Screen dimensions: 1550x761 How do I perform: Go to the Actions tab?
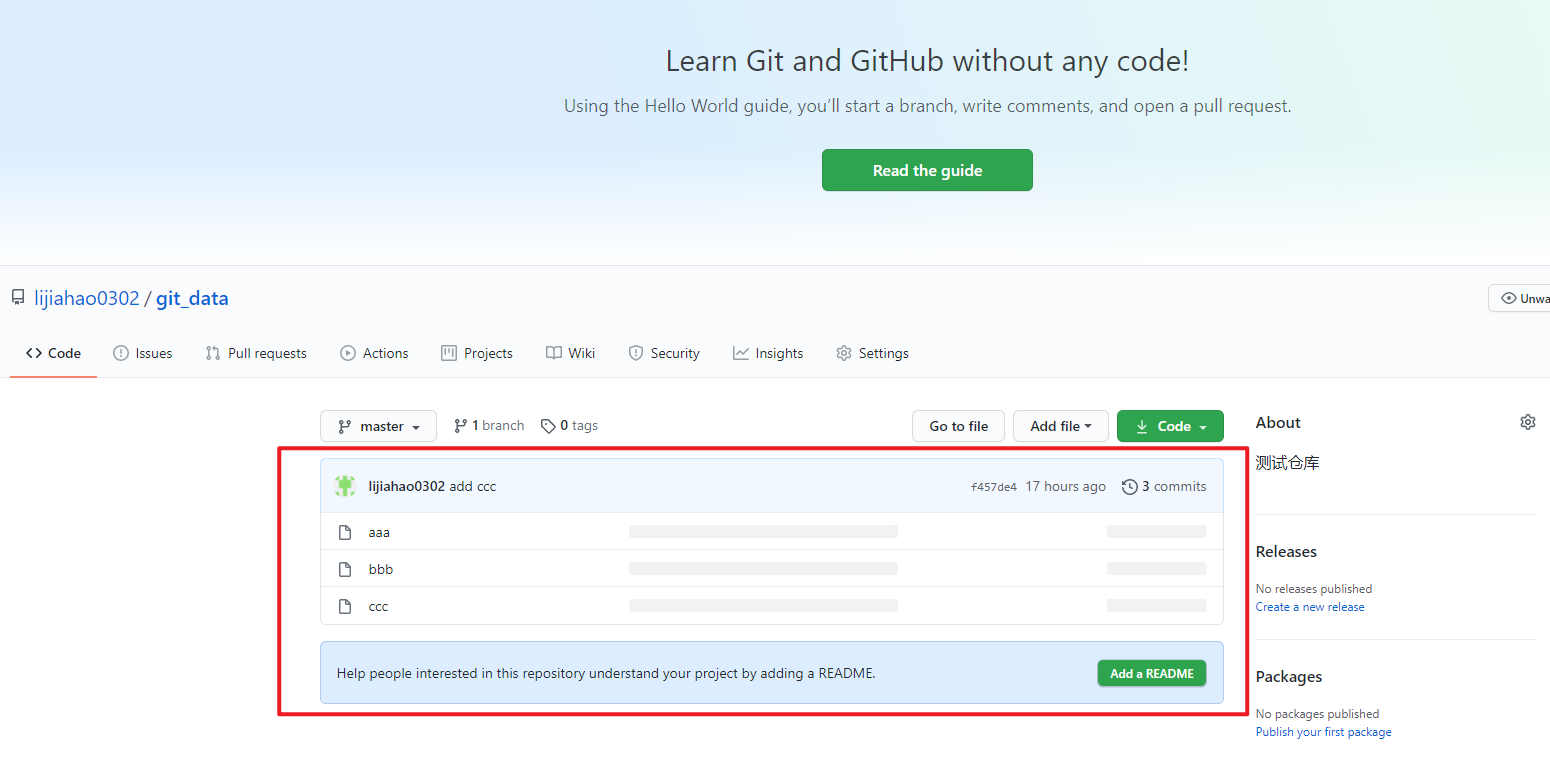coord(374,353)
